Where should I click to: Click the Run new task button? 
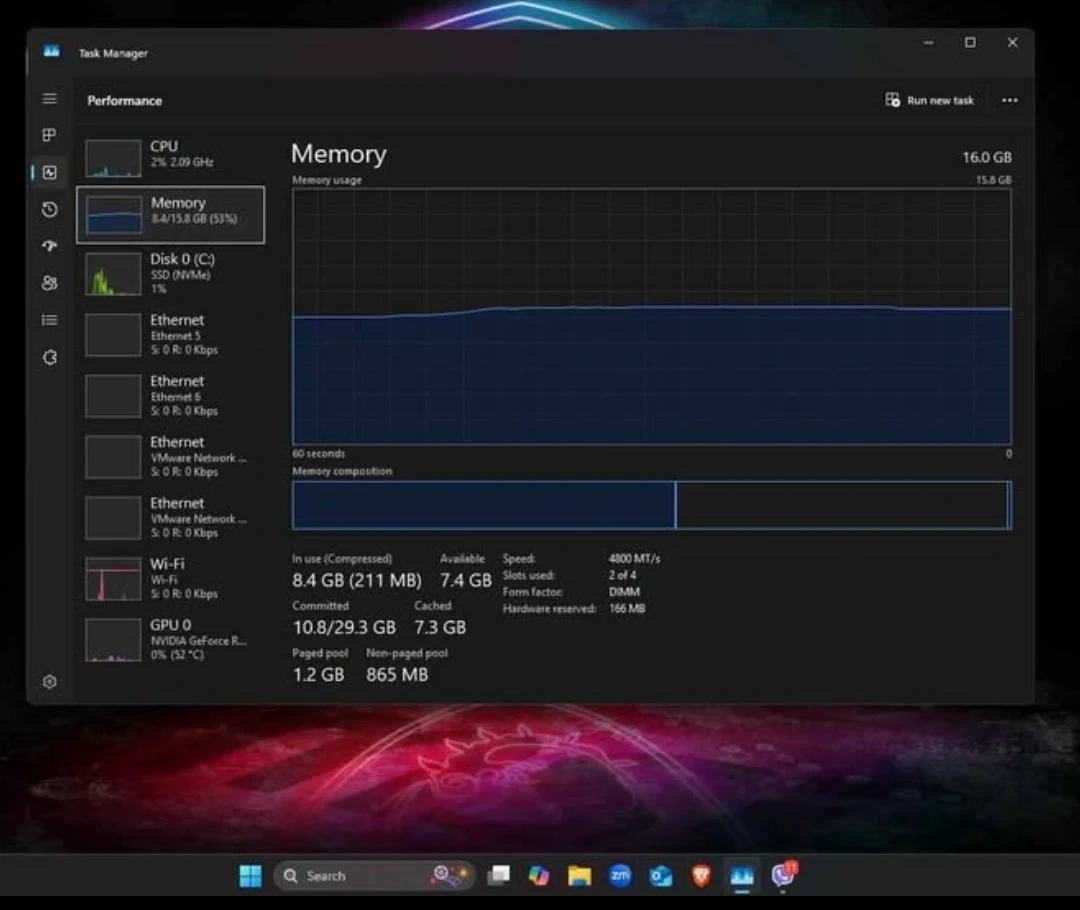929,100
